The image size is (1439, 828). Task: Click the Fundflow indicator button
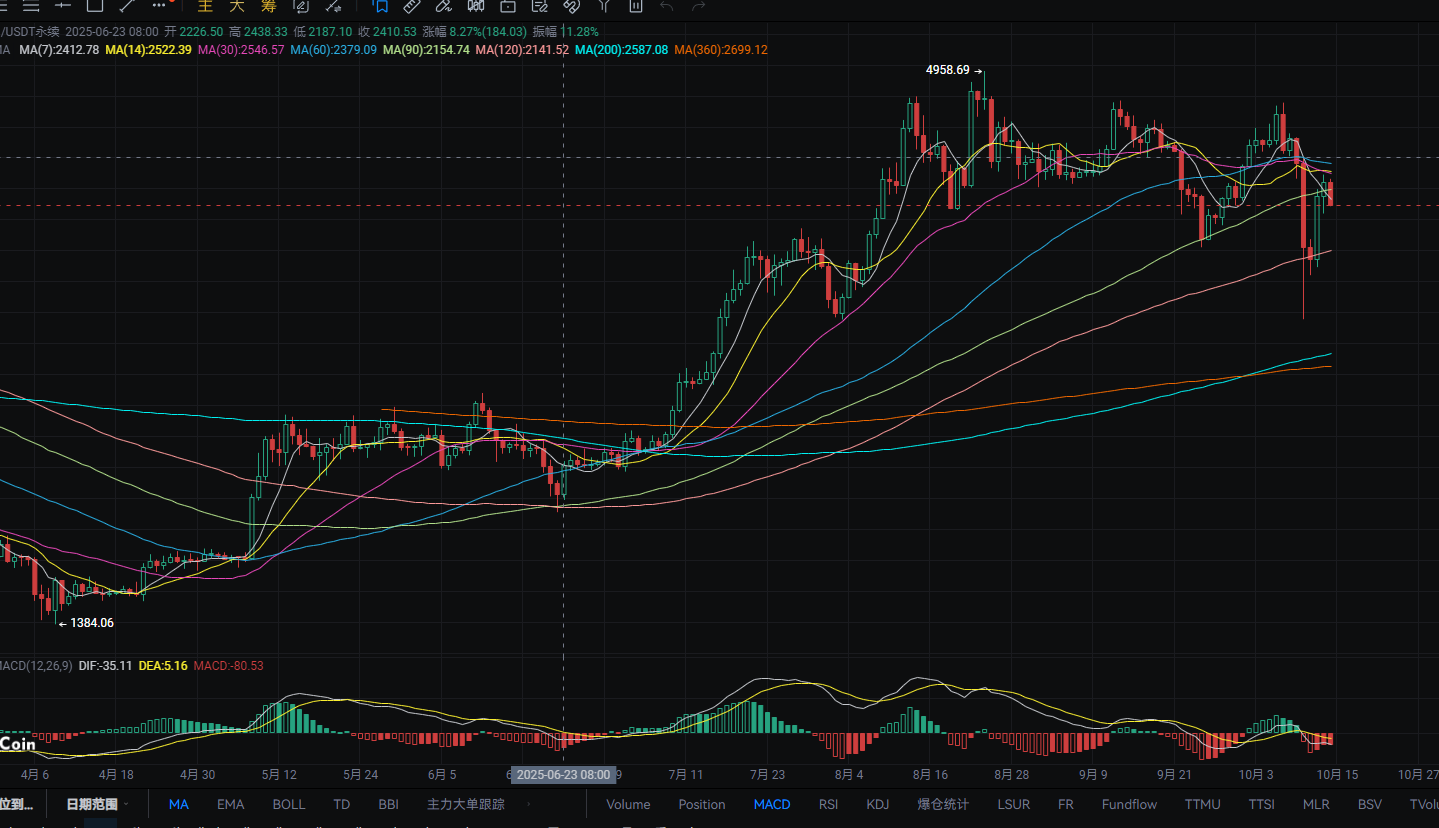click(1129, 804)
